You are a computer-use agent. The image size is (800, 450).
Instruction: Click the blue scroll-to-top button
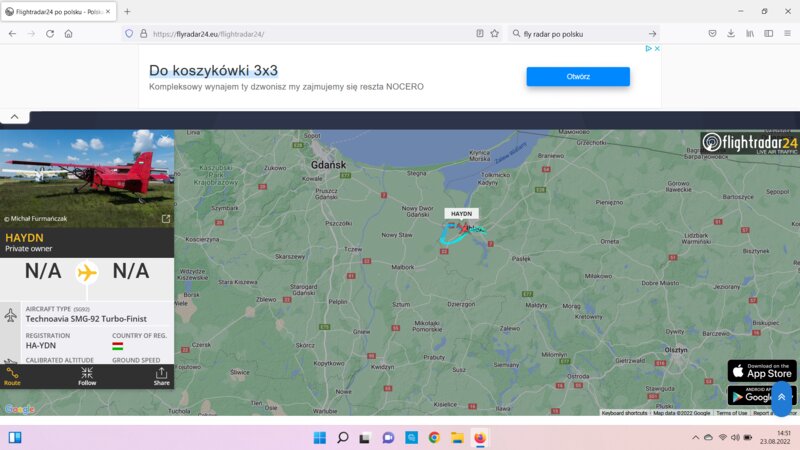(781, 397)
